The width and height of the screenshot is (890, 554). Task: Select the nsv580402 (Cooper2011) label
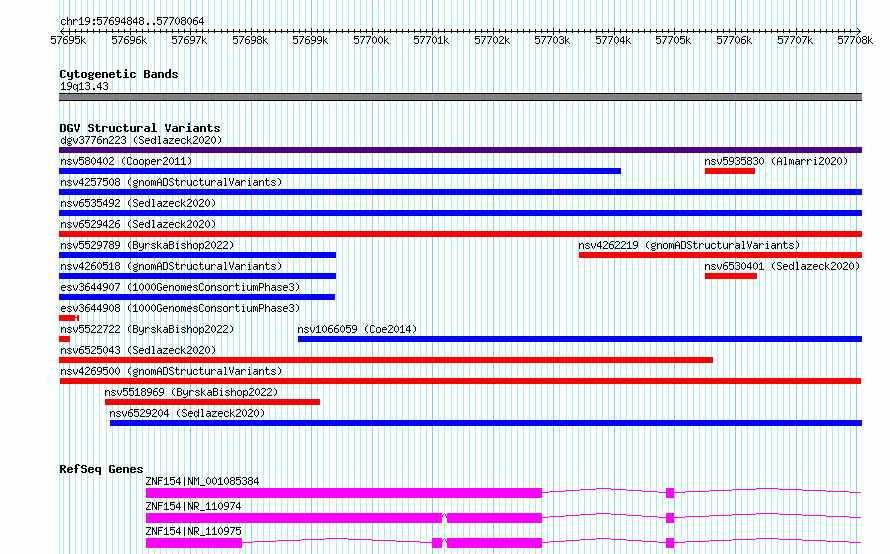126,161
